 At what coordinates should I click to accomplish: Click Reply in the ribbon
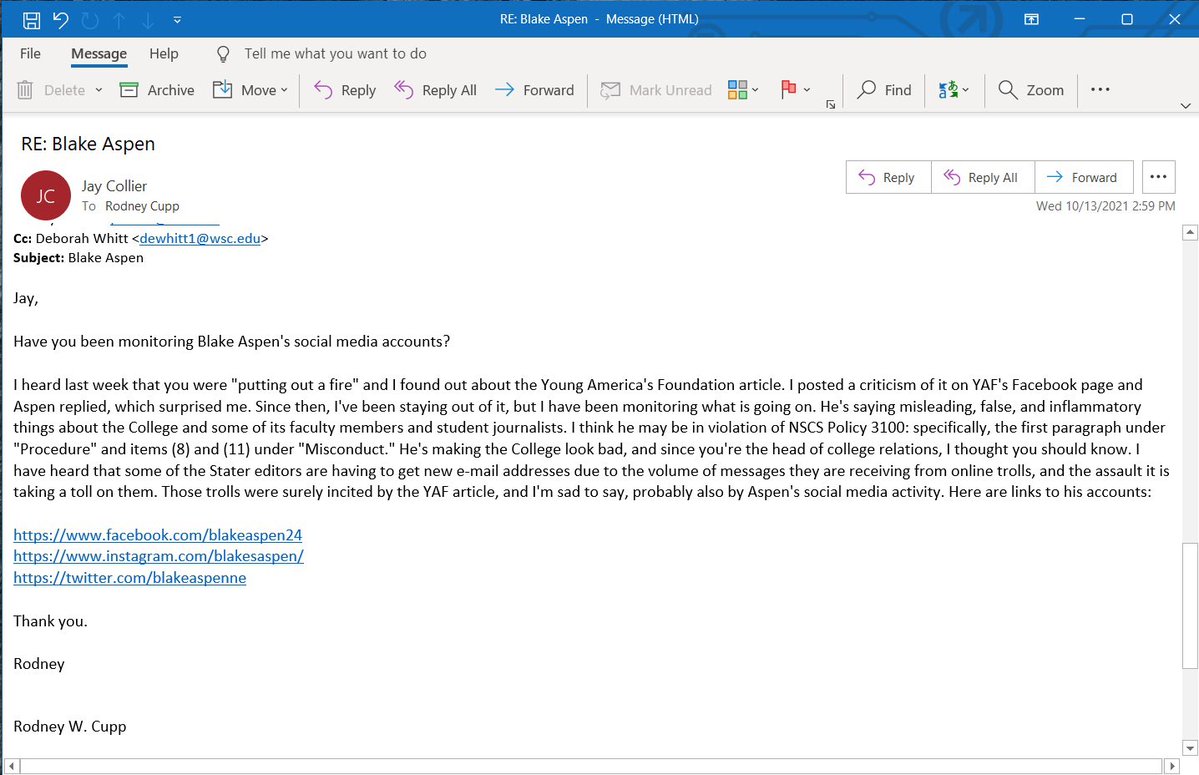tap(345, 90)
